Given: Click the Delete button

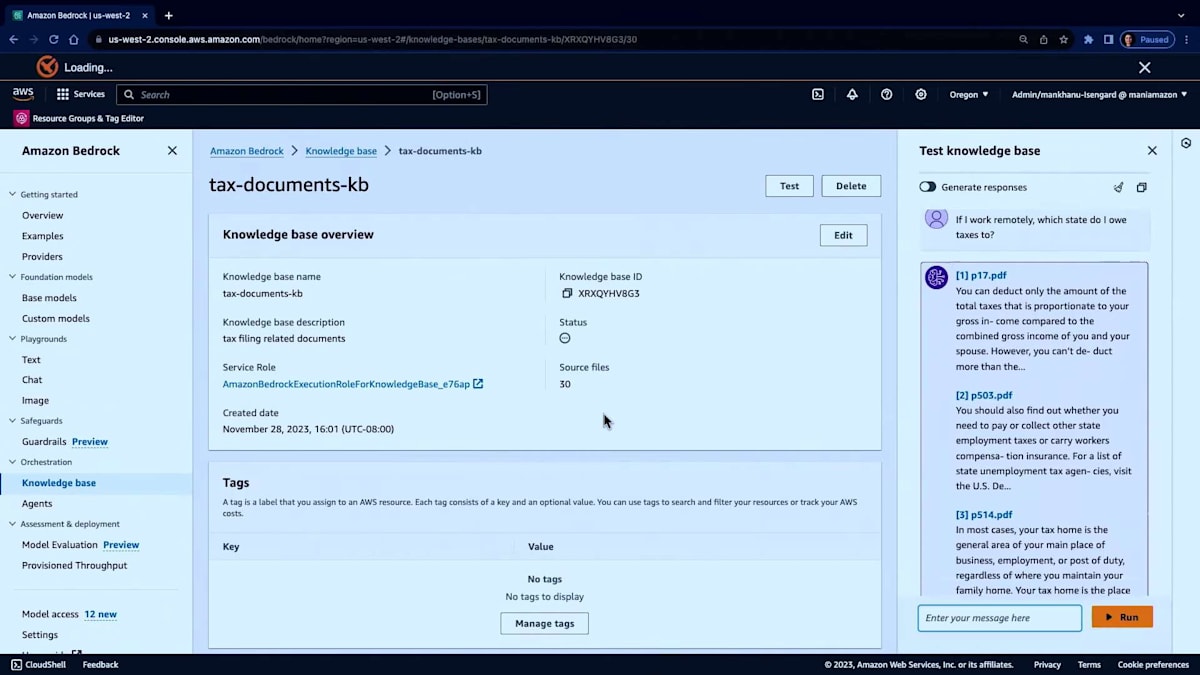Looking at the screenshot, I should tap(851, 186).
